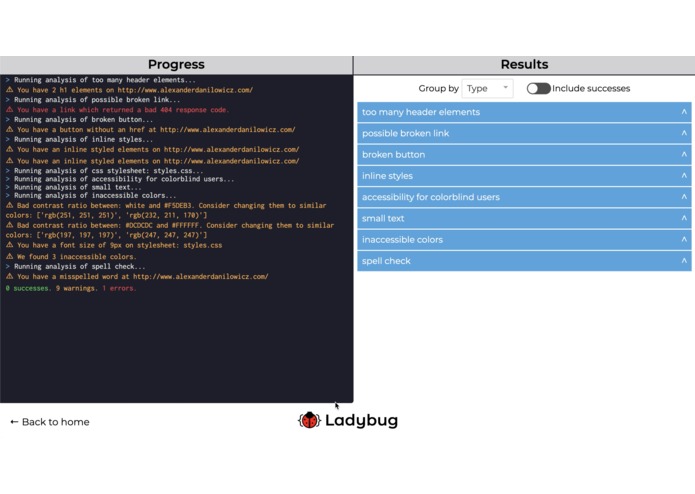
Task: Click chevron on small text row
Action: click(x=684, y=218)
